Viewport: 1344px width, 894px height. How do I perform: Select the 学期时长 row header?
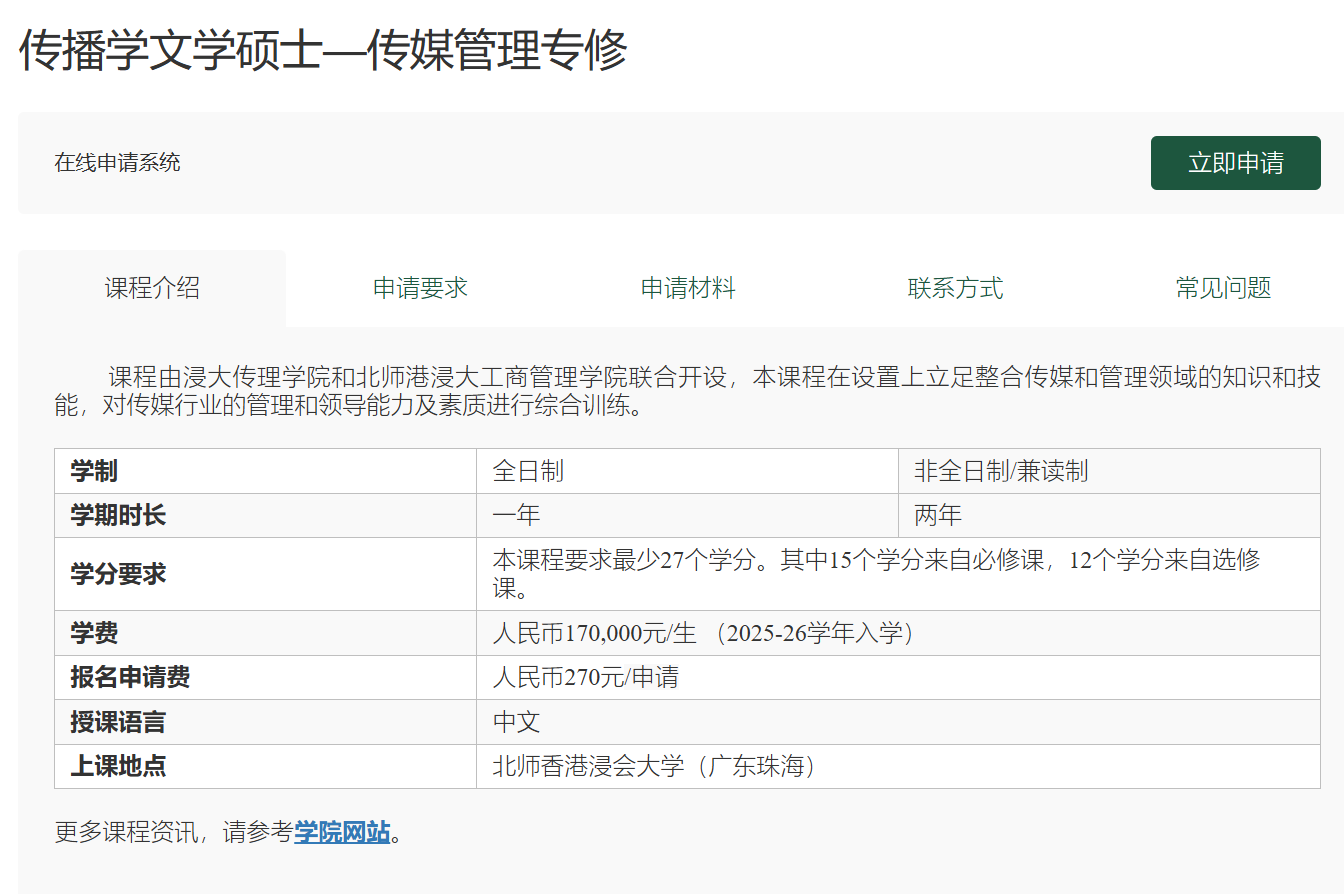coord(265,515)
